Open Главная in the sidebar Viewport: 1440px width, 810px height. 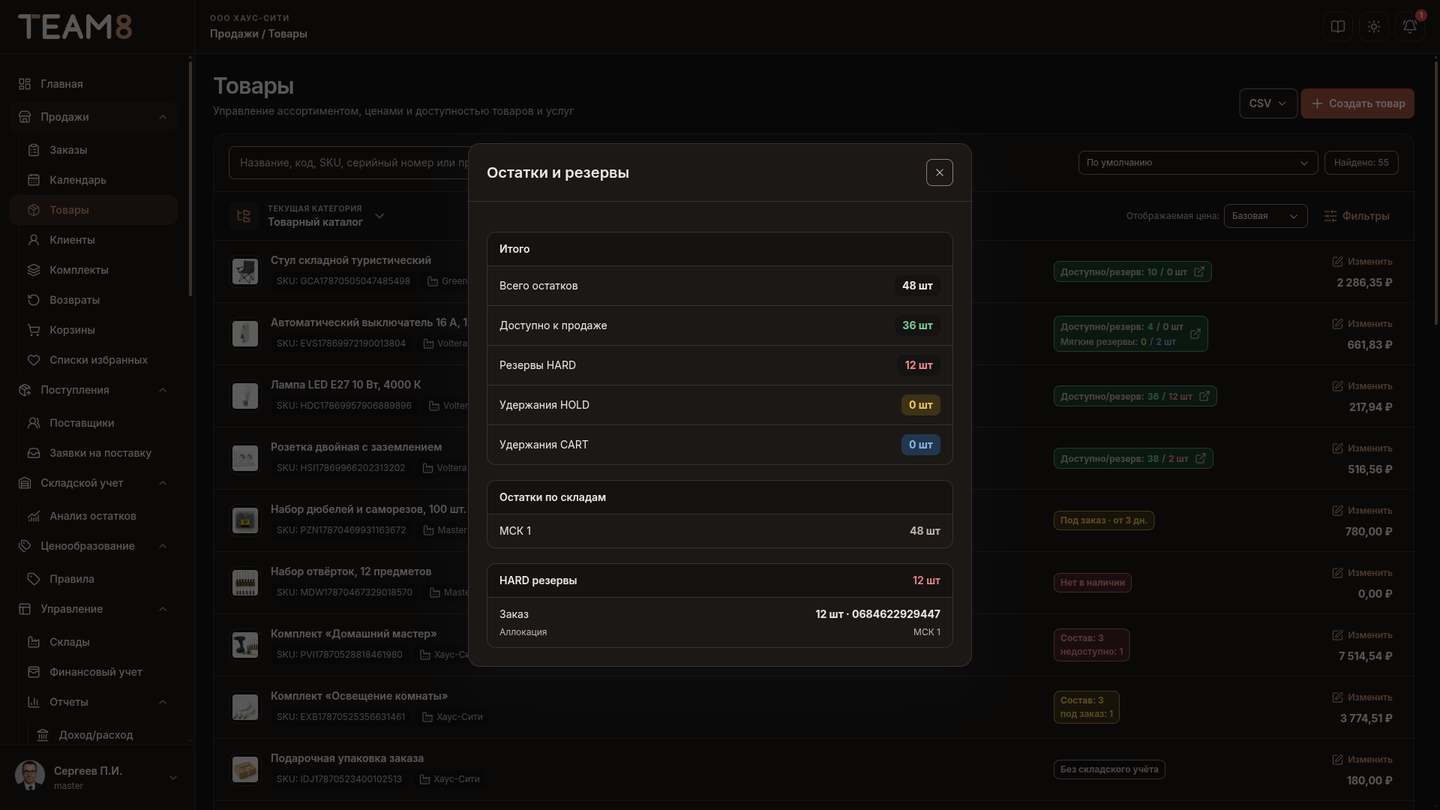[94, 84]
